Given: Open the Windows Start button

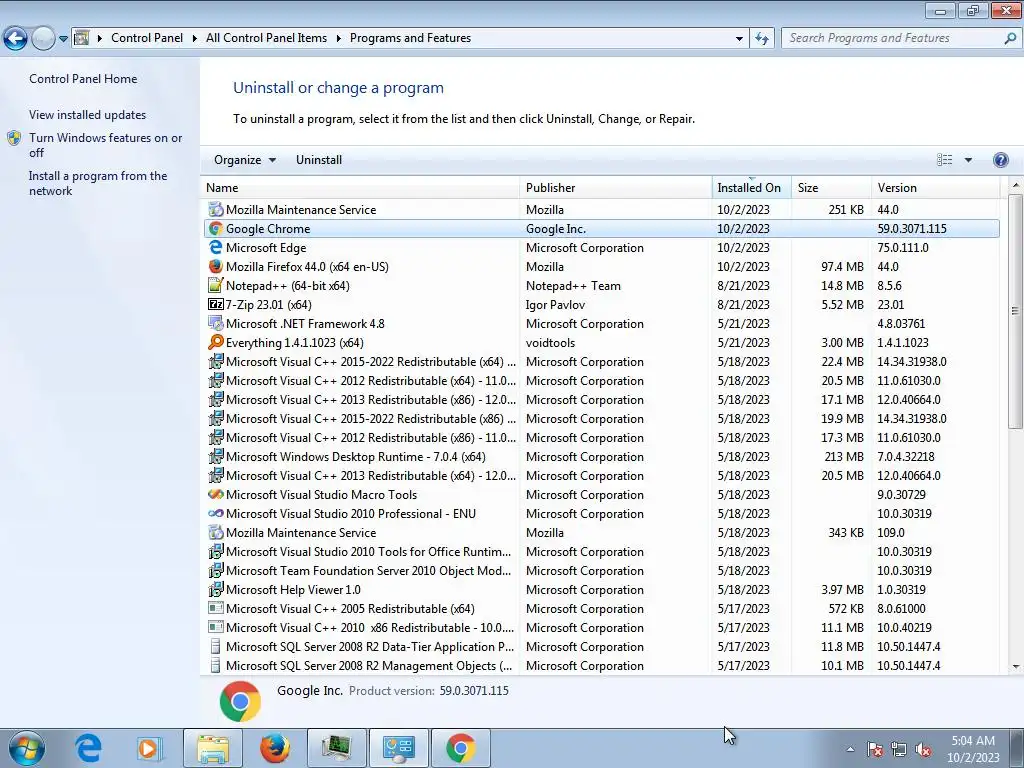Looking at the screenshot, I should coord(27,748).
